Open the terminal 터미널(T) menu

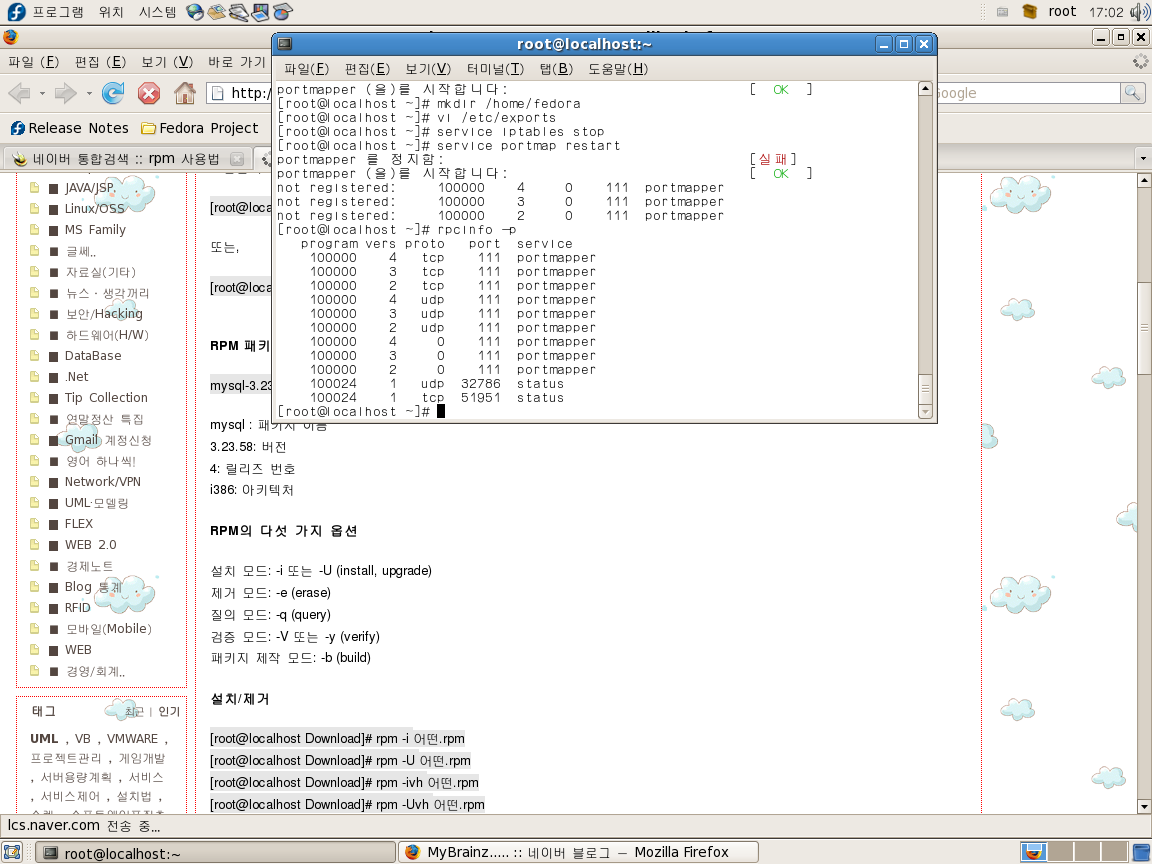click(x=495, y=69)
